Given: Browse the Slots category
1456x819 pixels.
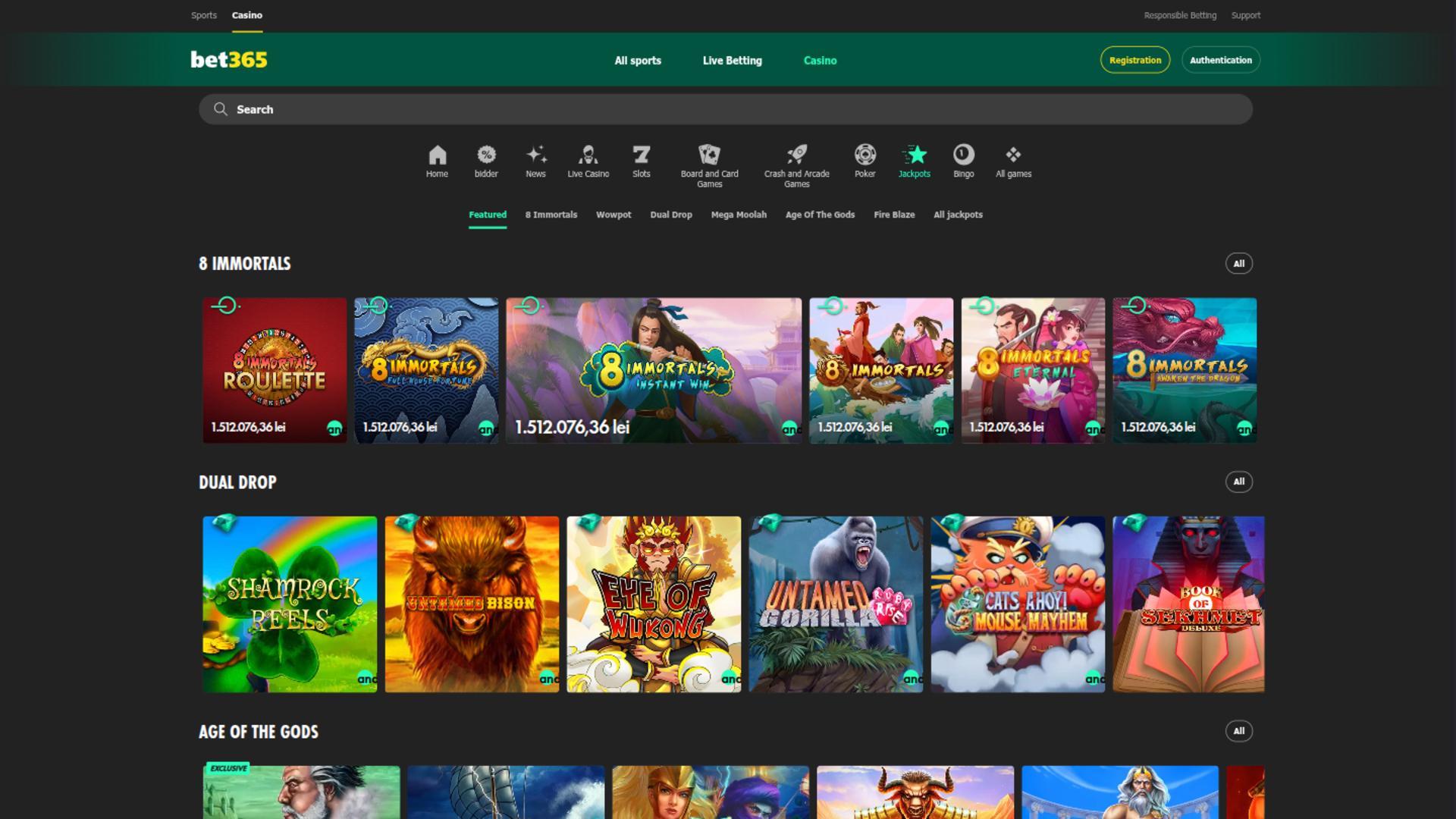Looking at the screenshot, I should (x=641, y=161).
